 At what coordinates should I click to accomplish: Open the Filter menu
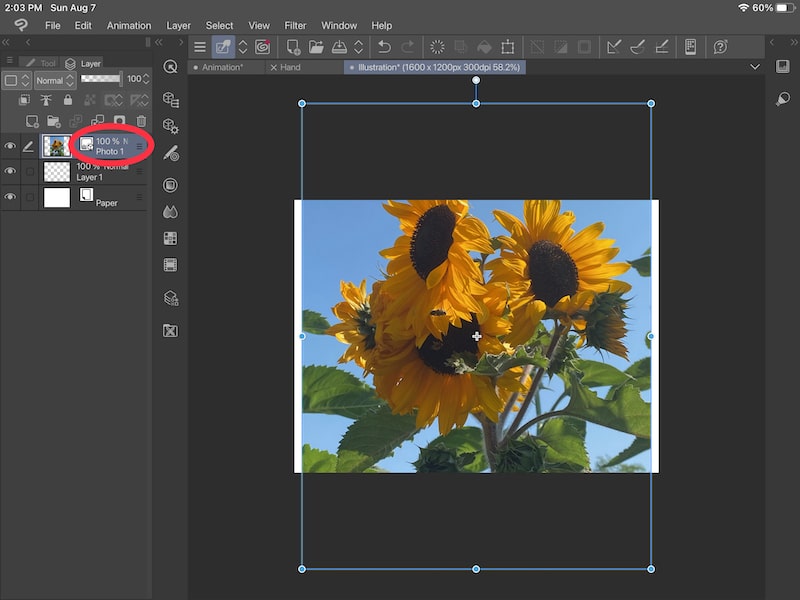pos(295,25)
